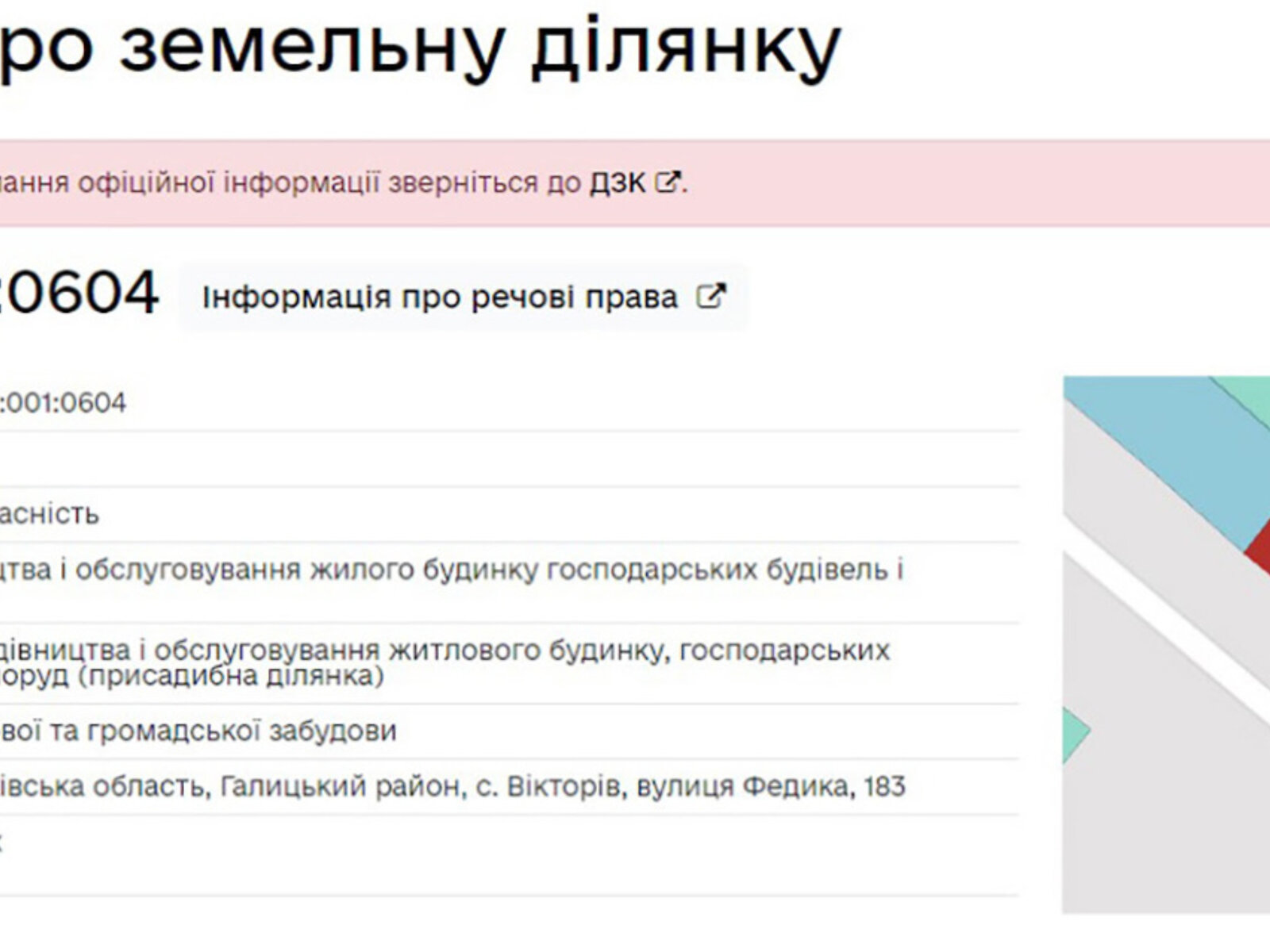
Task: Select the row ending громадської забудови
Action: pos(508,731)
